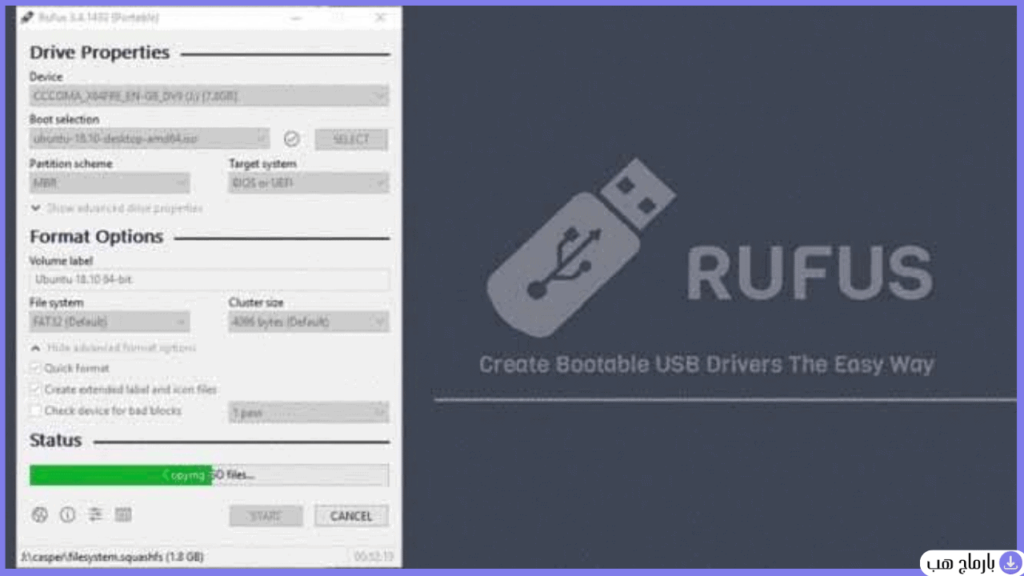This screenshot has height=576, width=1024.
Task: Open the Cluster size dropdown
Action: [309, 321]
